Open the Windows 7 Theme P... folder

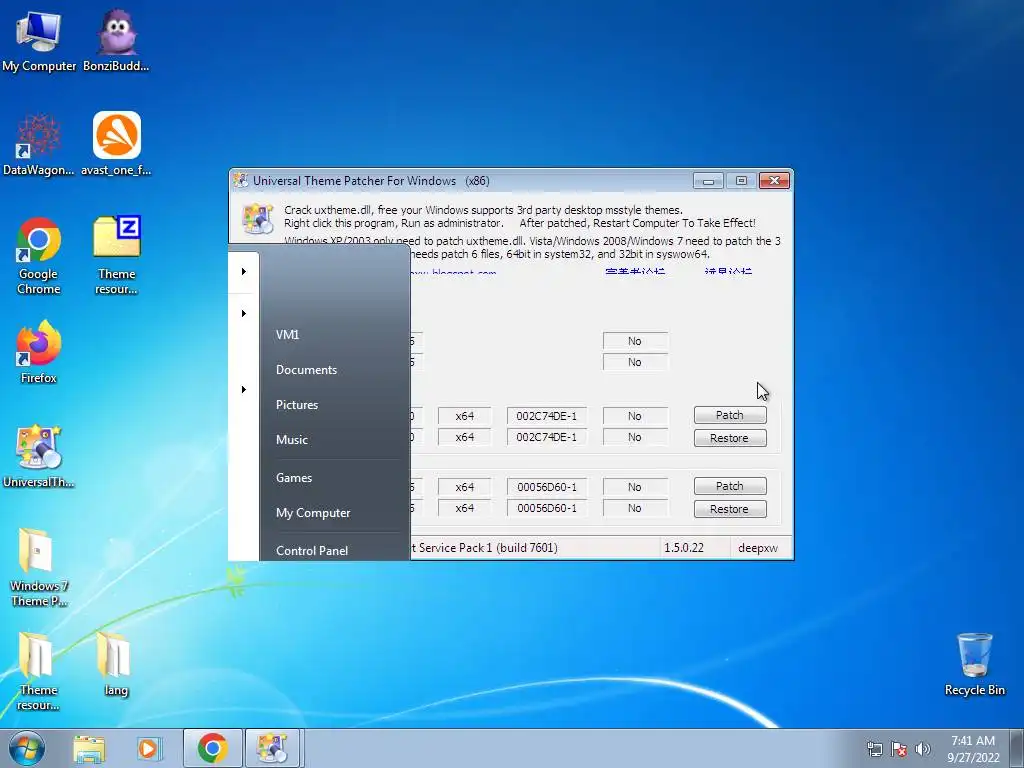pyautogui.click(x=39, y=568)
